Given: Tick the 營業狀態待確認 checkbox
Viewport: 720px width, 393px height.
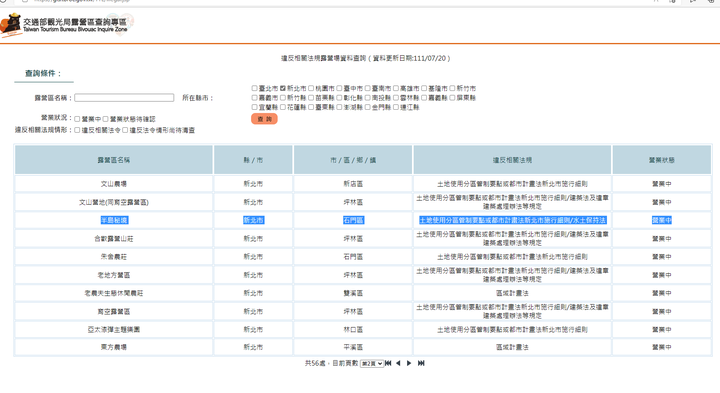Looking at the screenshot, I should coord(106,119).
